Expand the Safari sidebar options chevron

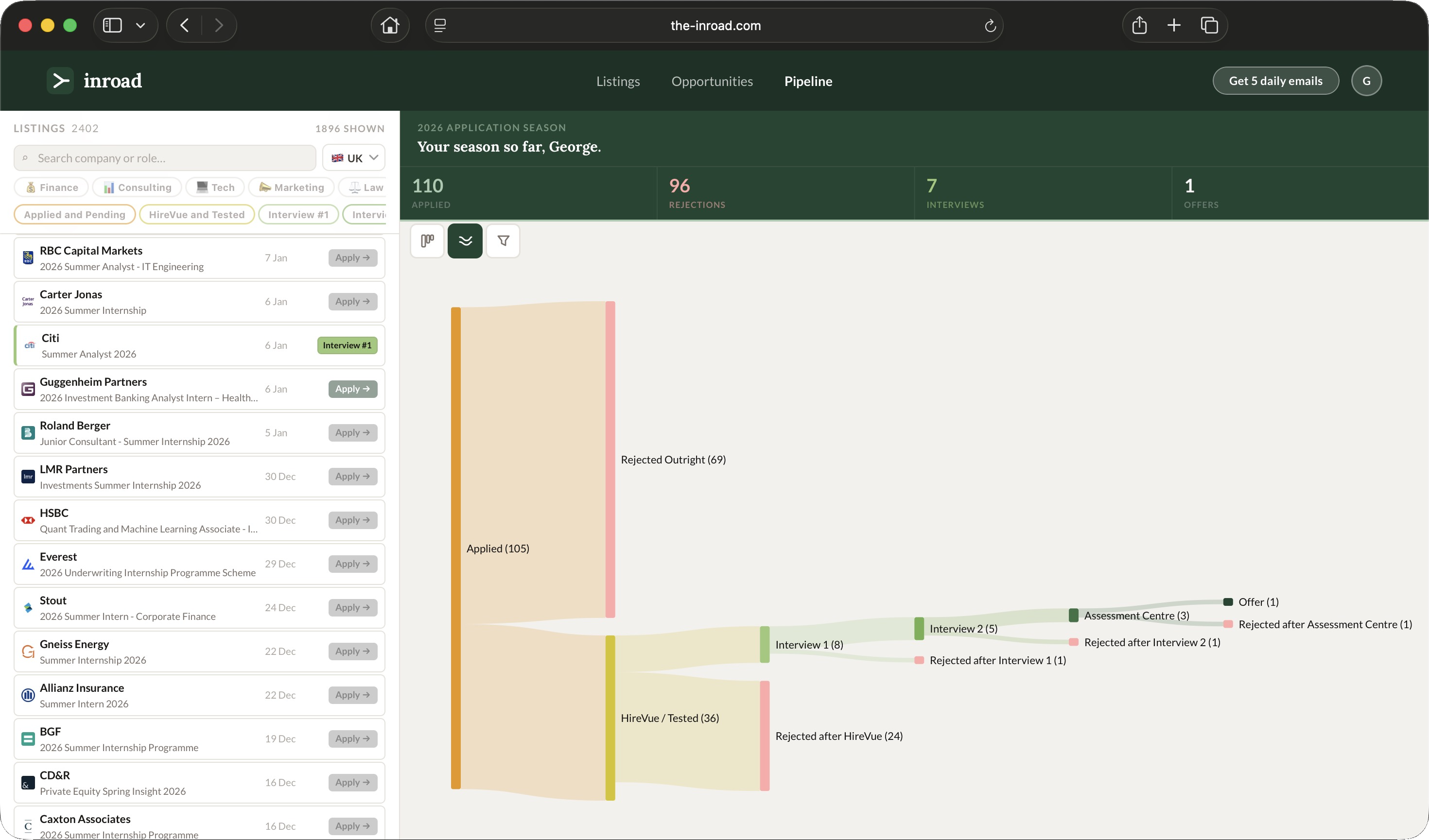click(x=140, y=25)
